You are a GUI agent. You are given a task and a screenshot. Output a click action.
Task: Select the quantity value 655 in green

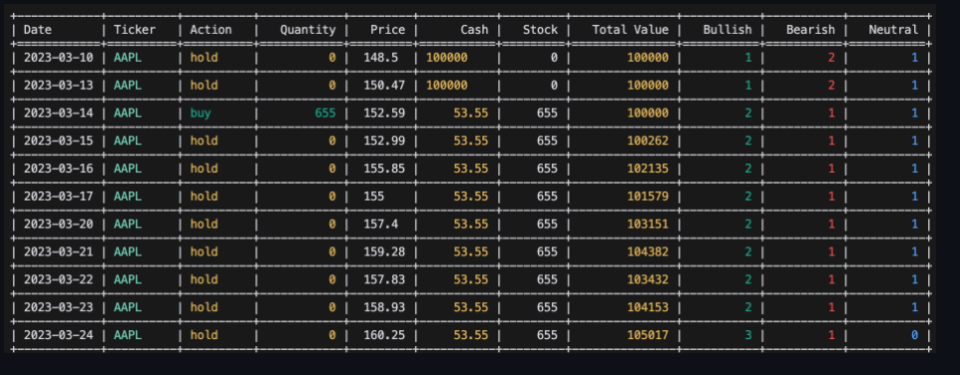(x=325, y=113)
